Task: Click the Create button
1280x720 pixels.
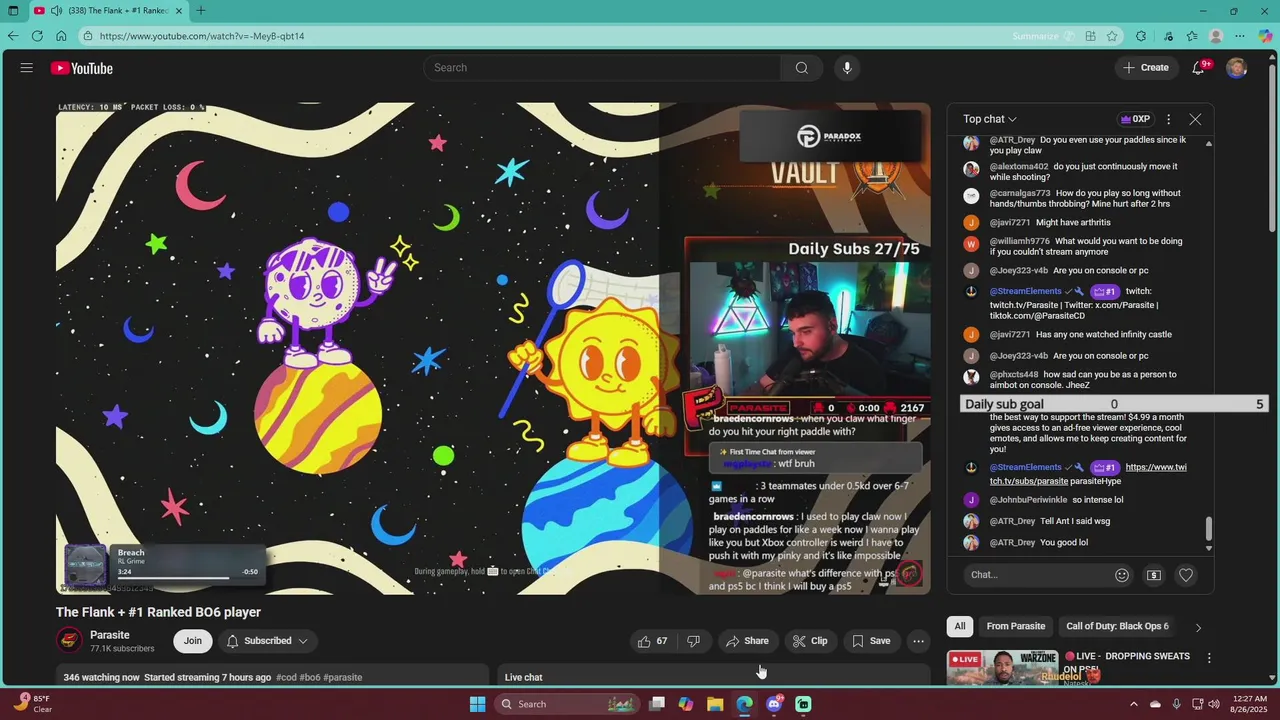Action: 1146,68
